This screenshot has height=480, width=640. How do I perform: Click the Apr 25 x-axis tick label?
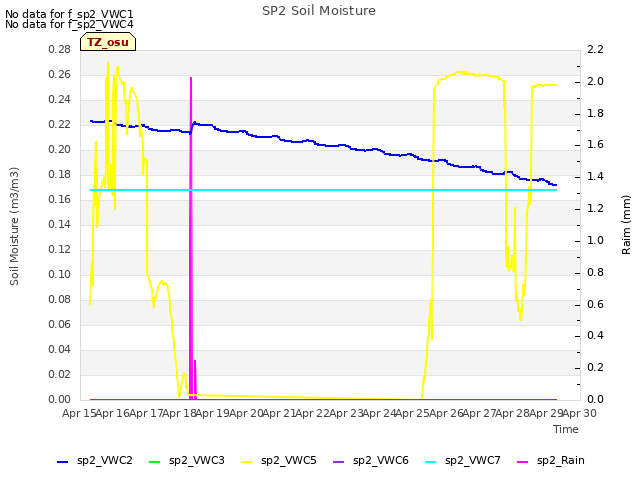point(413,413)
